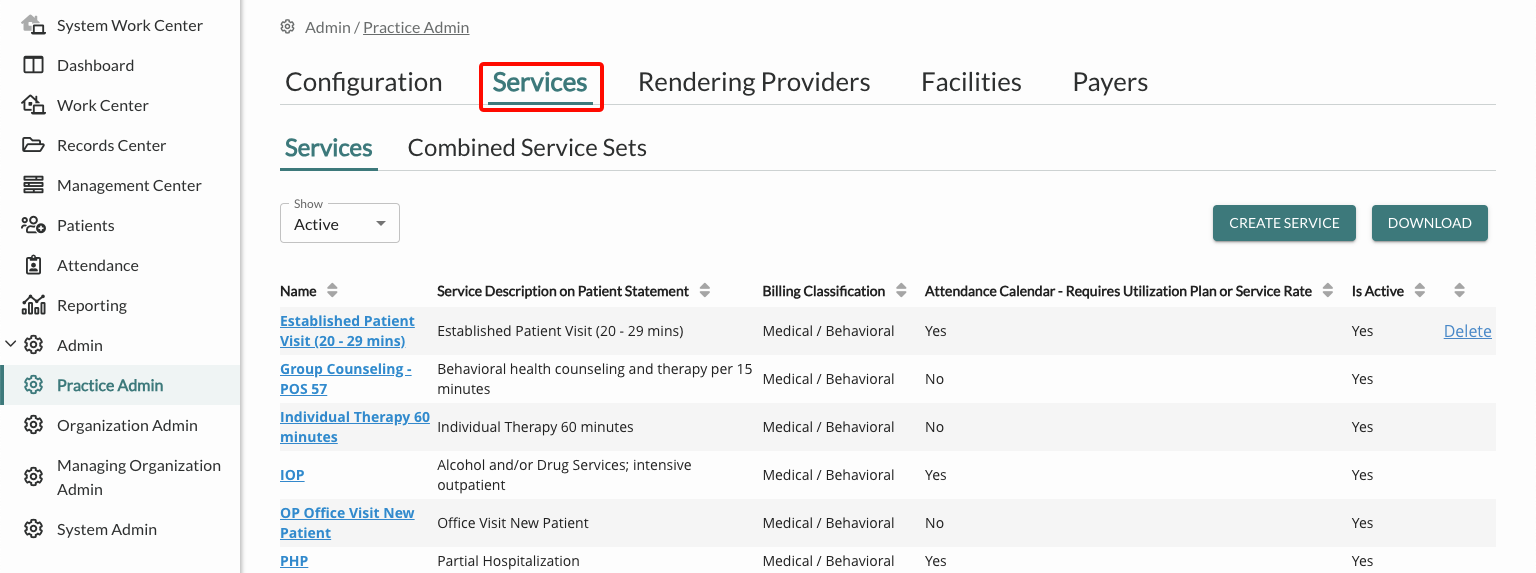Open Records Center folder icon
This screenshot has height=573, width=1536.
click(x=34, y=145)
